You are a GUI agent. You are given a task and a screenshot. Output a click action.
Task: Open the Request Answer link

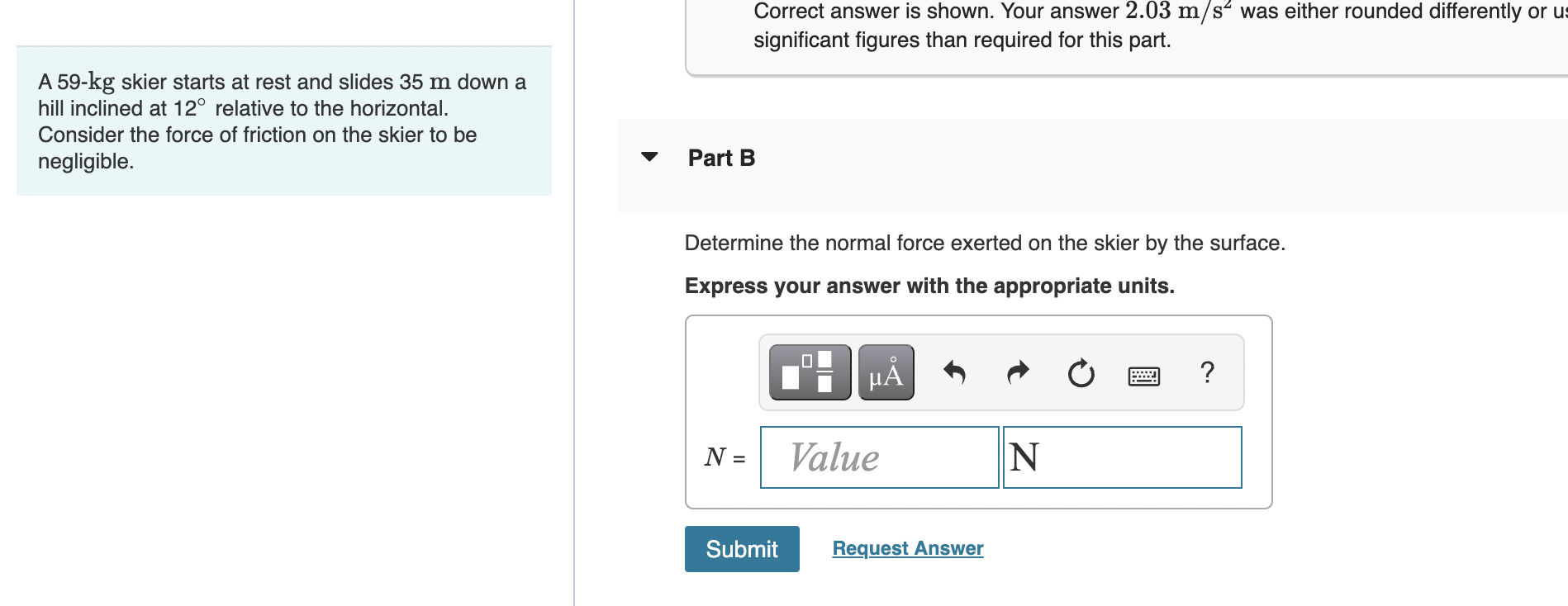click(907, 547)
